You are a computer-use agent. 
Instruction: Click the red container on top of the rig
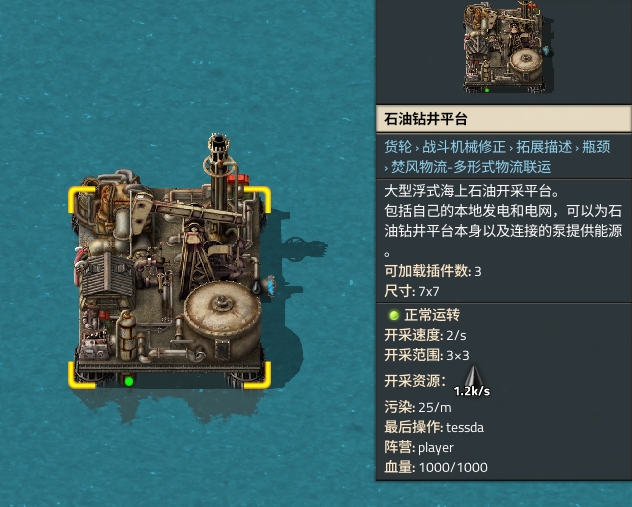(238, 180)
